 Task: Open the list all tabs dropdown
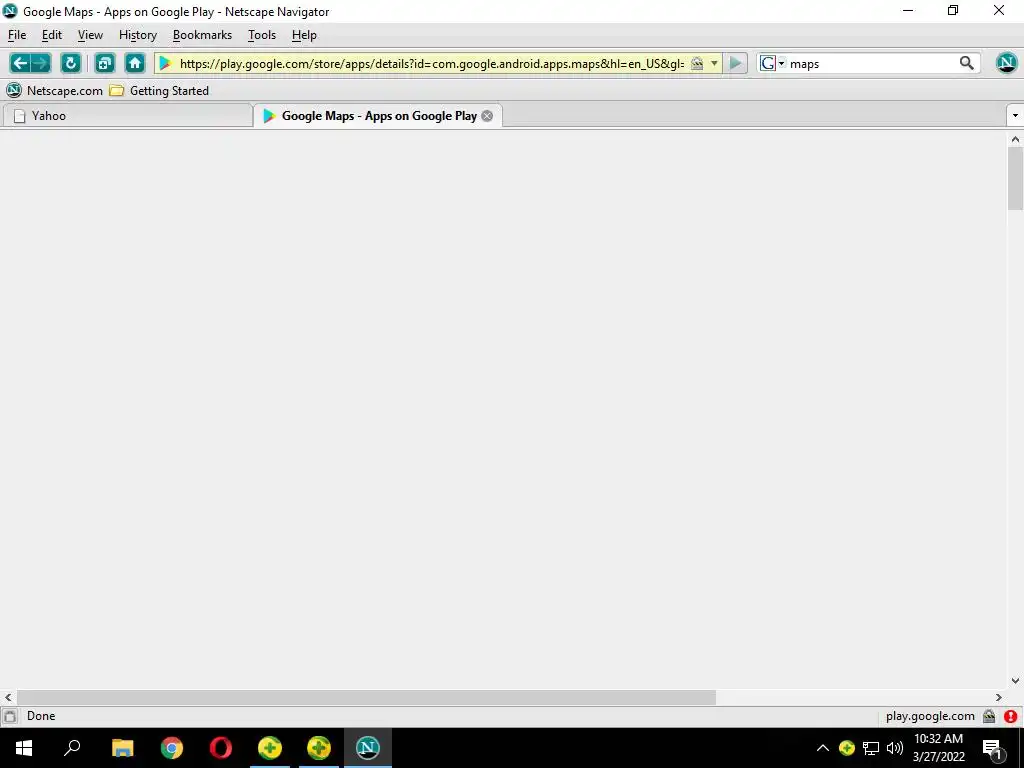tap(1015, 116)
